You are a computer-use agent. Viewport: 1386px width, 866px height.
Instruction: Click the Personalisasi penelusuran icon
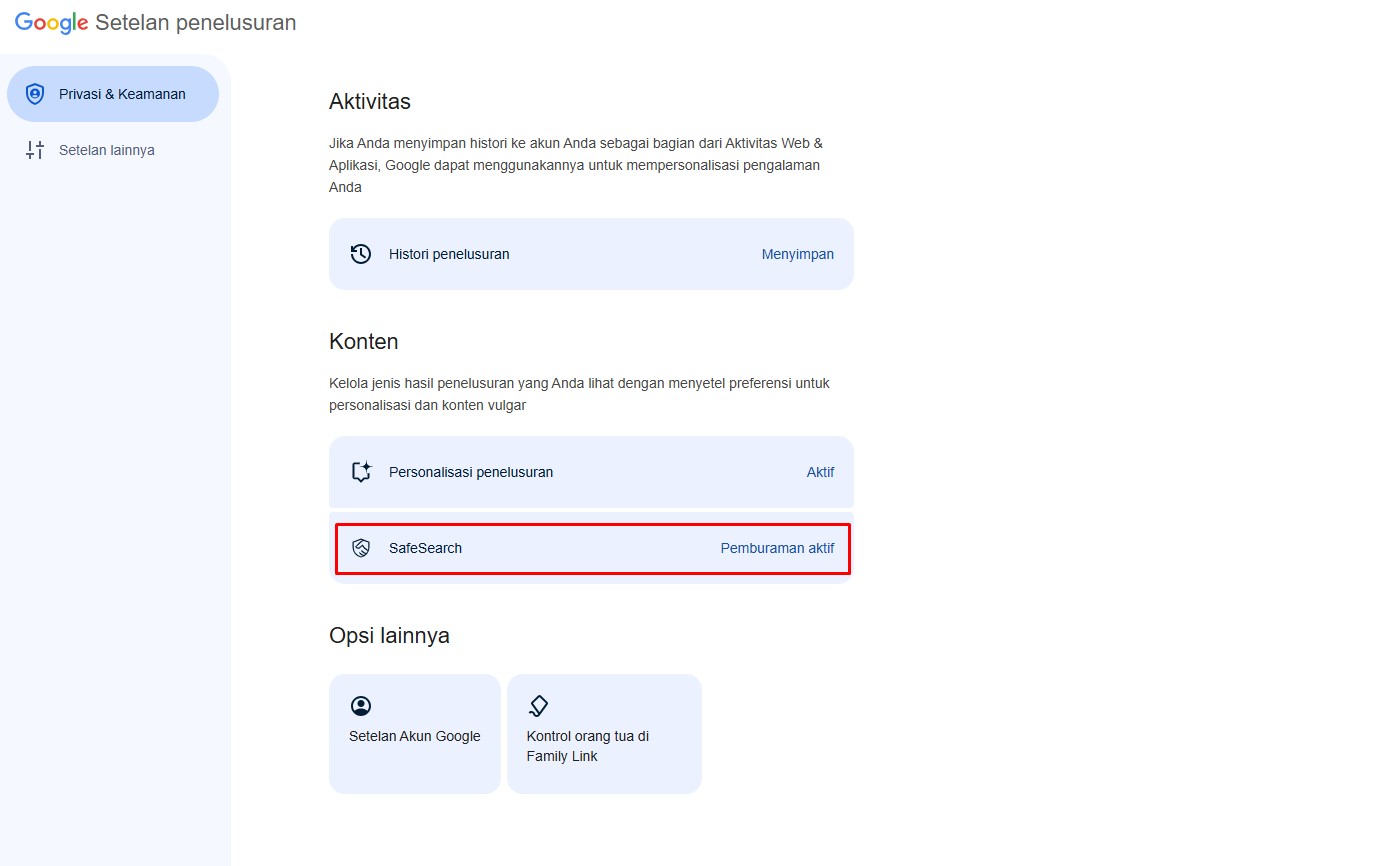click(x=361, y=471)
